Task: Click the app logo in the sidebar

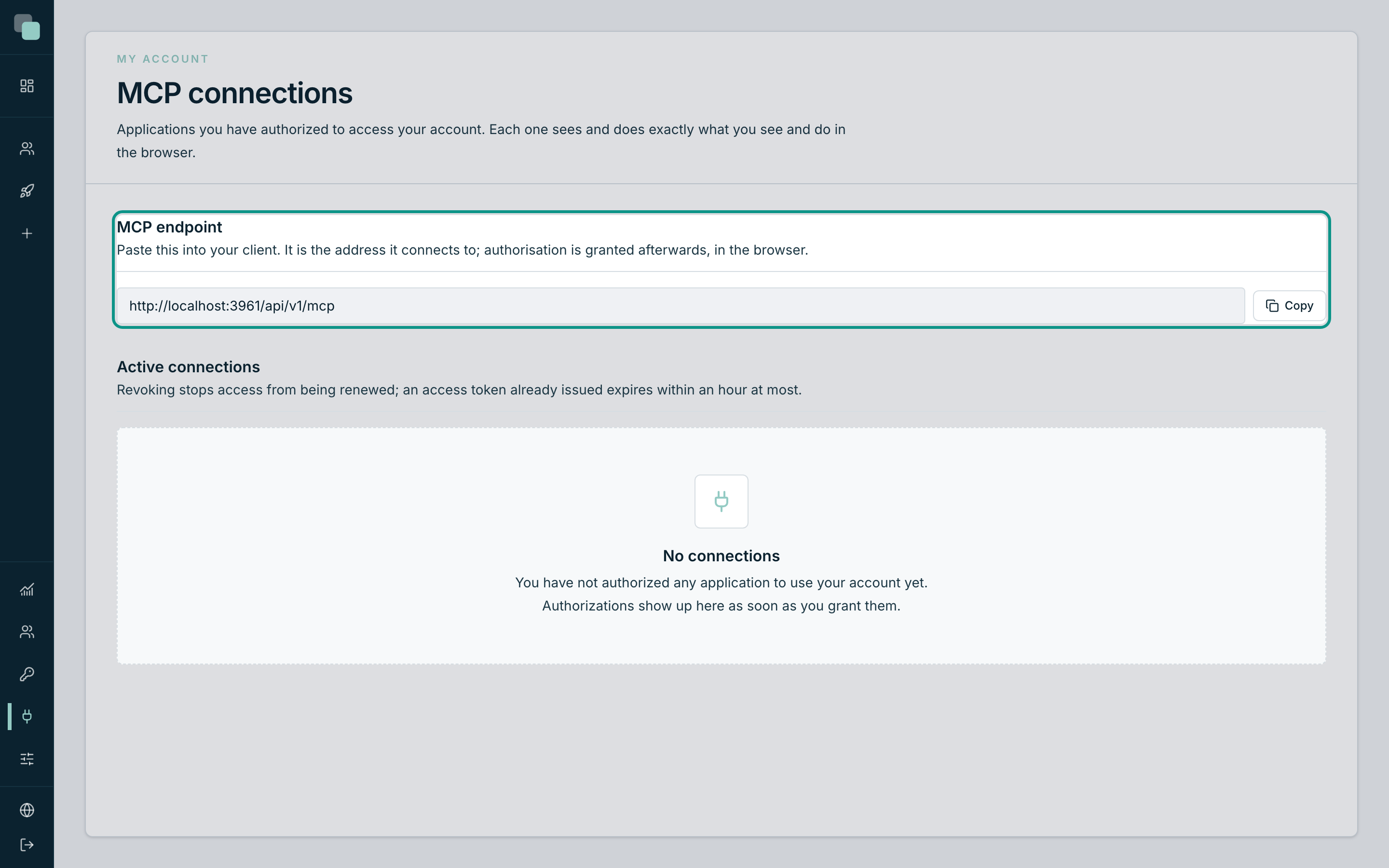Action: pyautogui.click(x=27, y=27)
